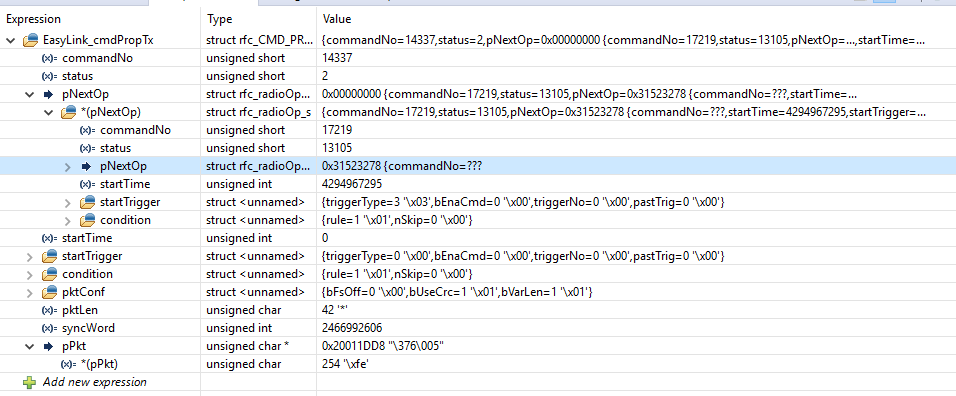Click the type cell 'unsigned char *'
Image resolution: width=956 pixels, height=396 pixels.
[x=248, y=346]
